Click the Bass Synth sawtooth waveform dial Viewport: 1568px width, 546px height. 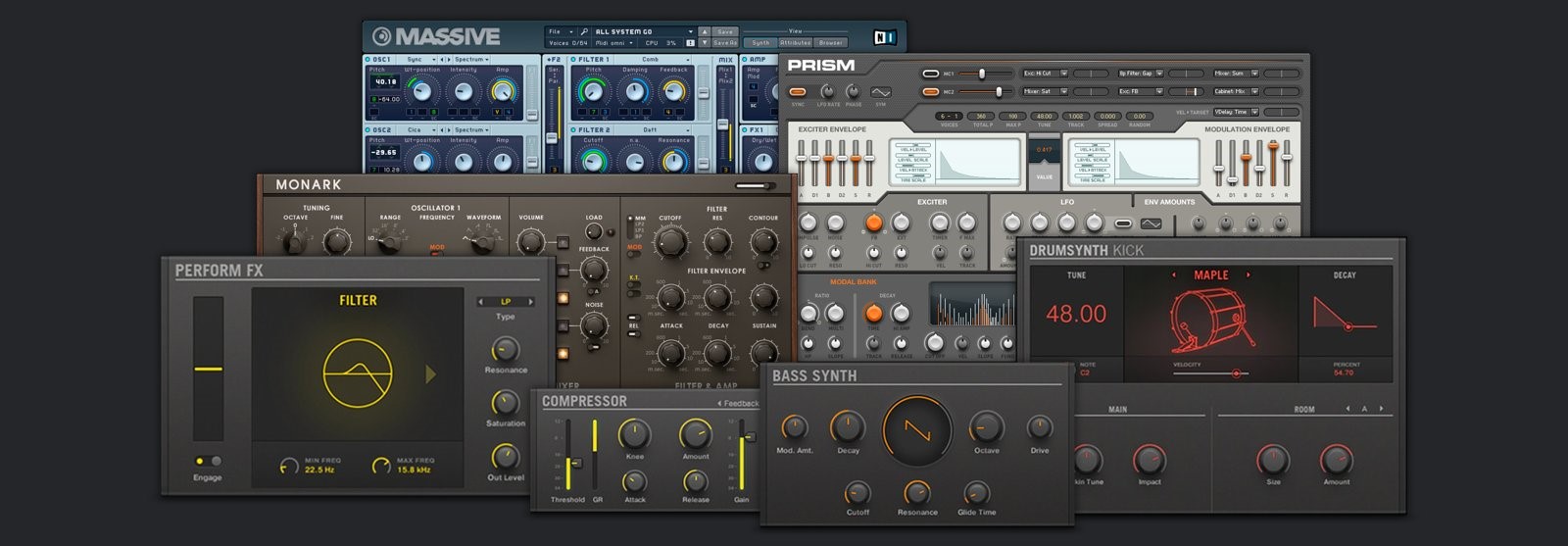[917, 431]
